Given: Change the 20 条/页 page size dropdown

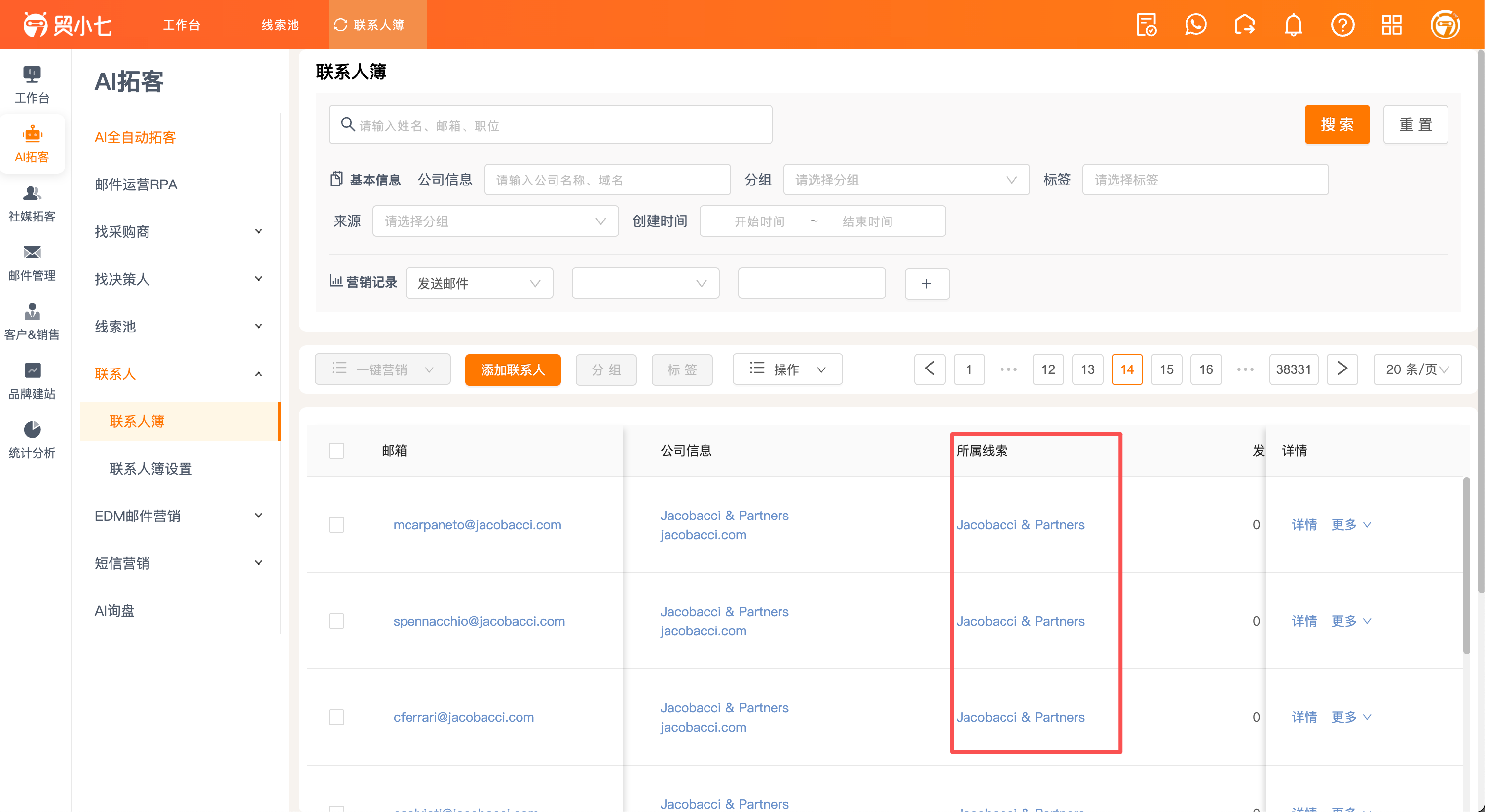Looking at the screenshot, I should (1417, 369).
